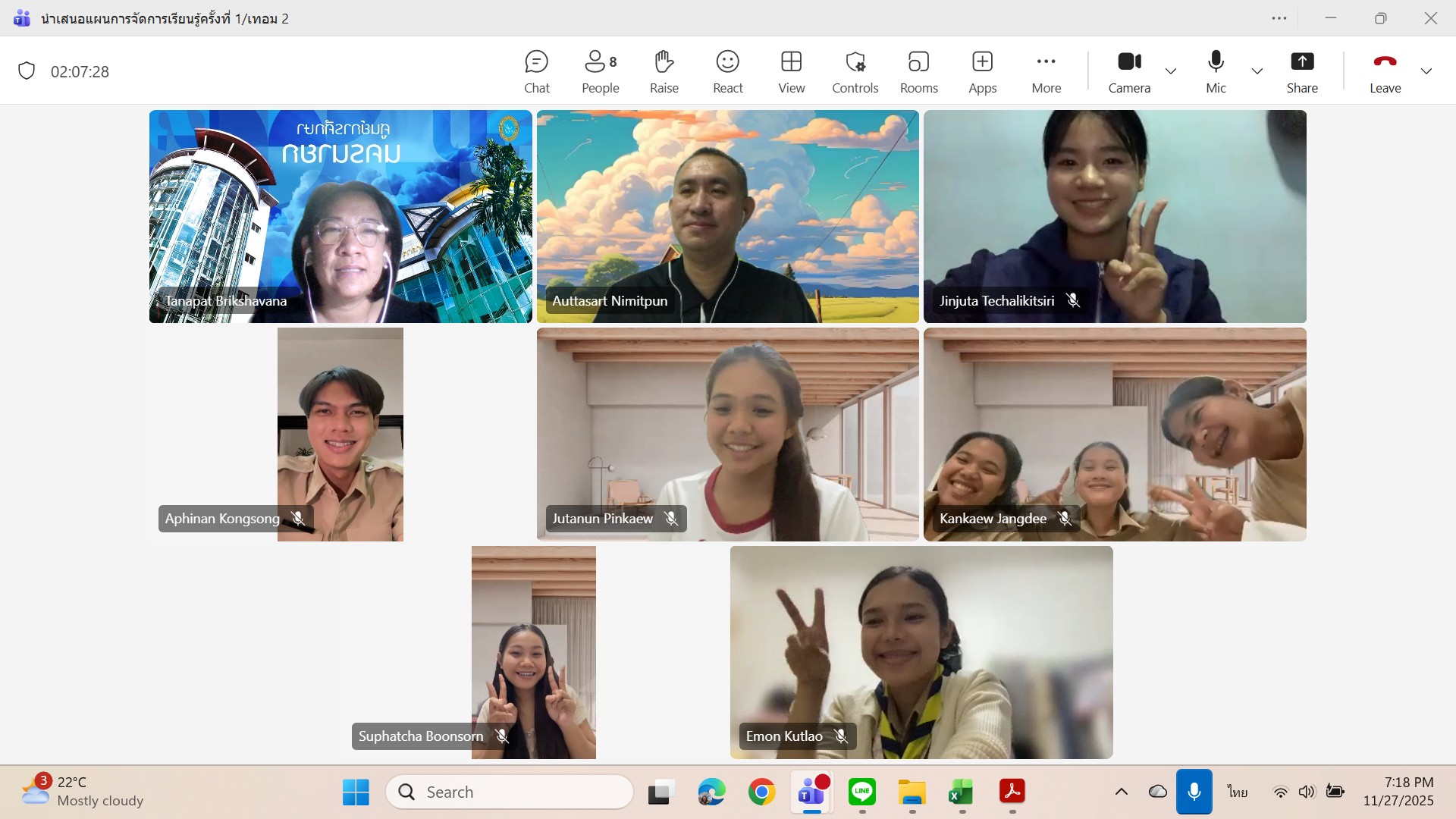
Task: Raise your hand in meeting
Action: (664, 71)
